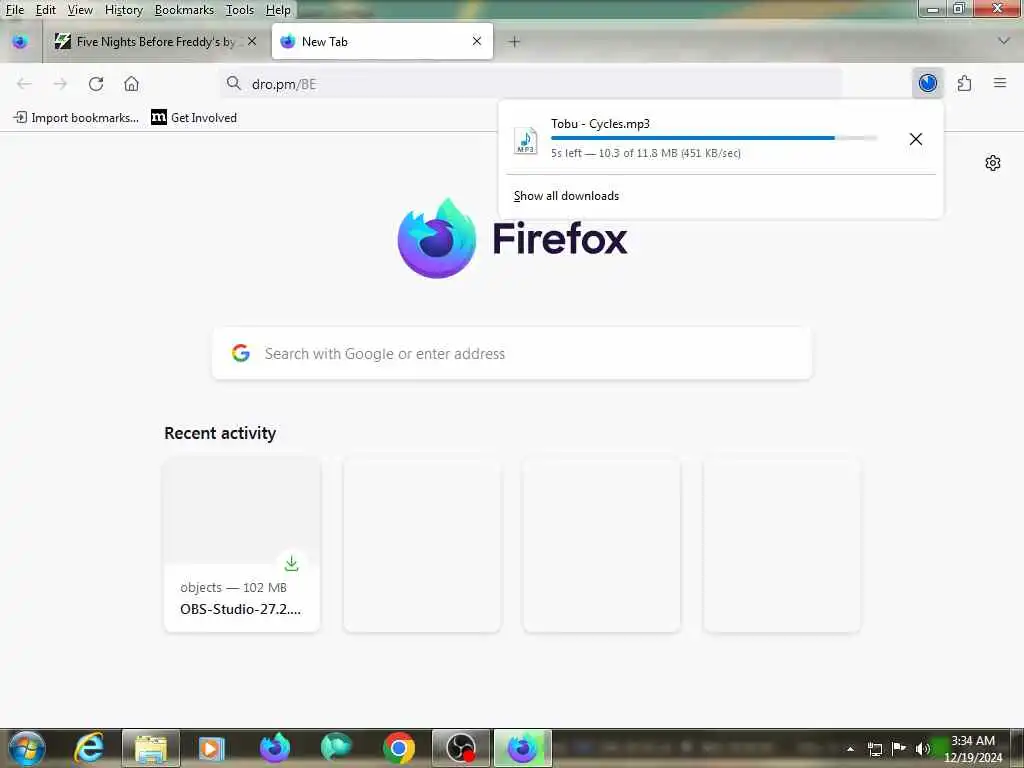The width and height of the screenshot is (1024, 768).
Task: Open the Bookmarks menu
Action: 184,10
